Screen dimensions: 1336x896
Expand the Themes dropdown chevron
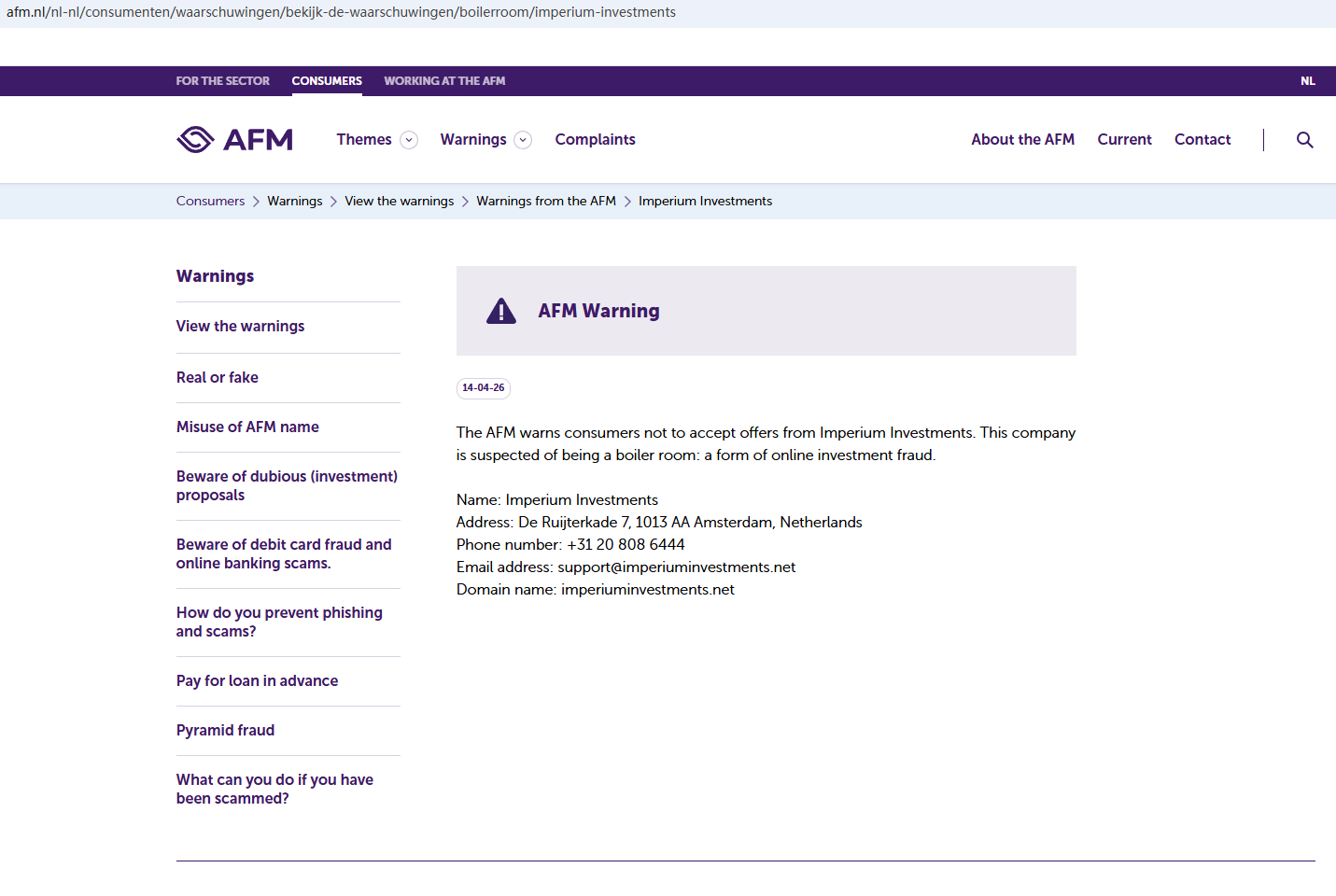point(409,140)
